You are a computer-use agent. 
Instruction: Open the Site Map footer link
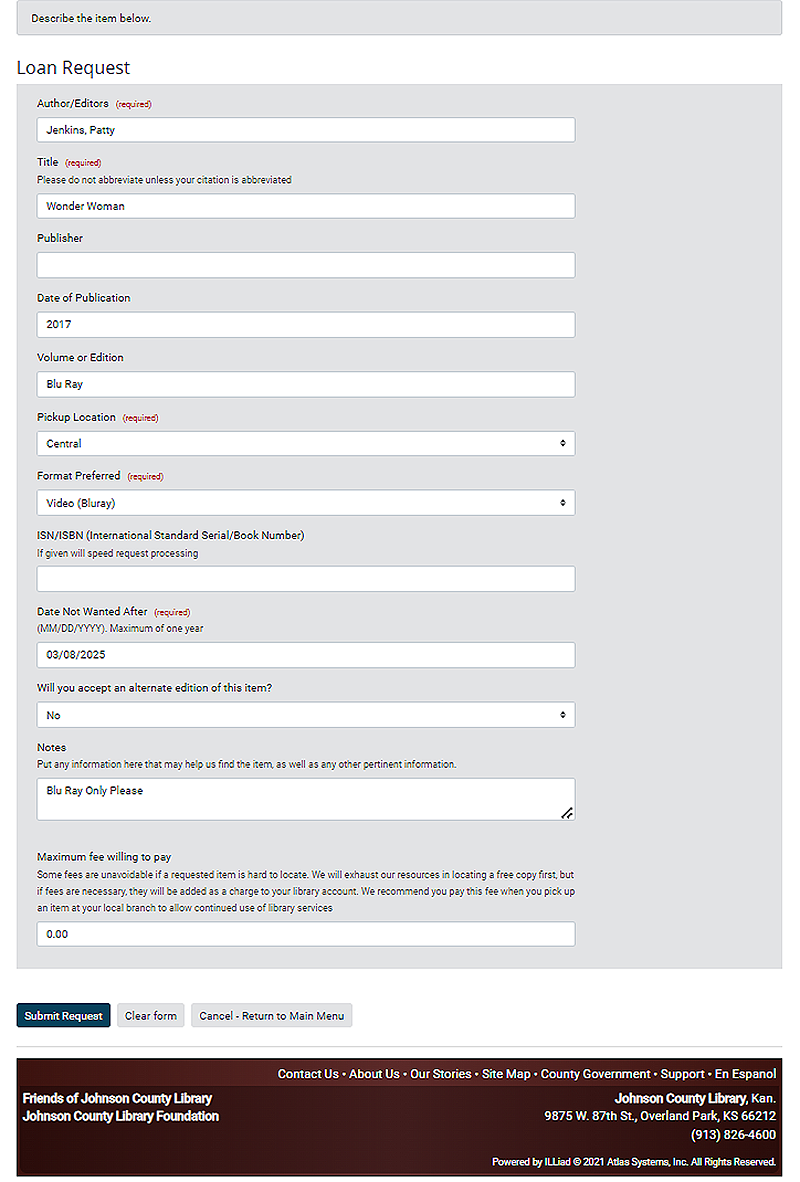(x=506, y=1073)
